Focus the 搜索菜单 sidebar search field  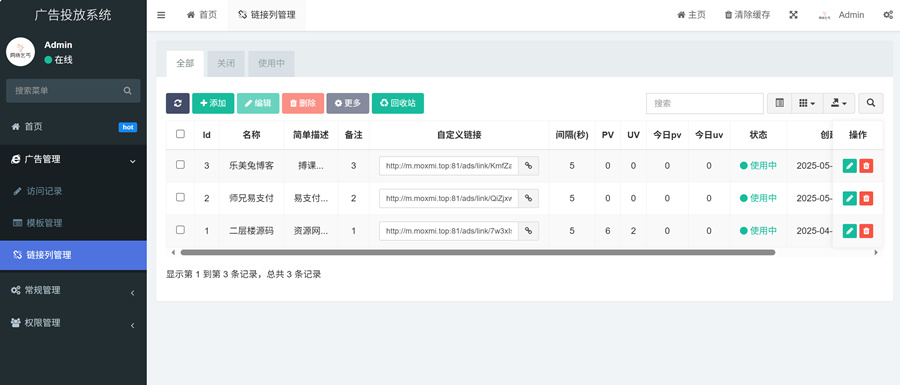[x=73, y=91]
